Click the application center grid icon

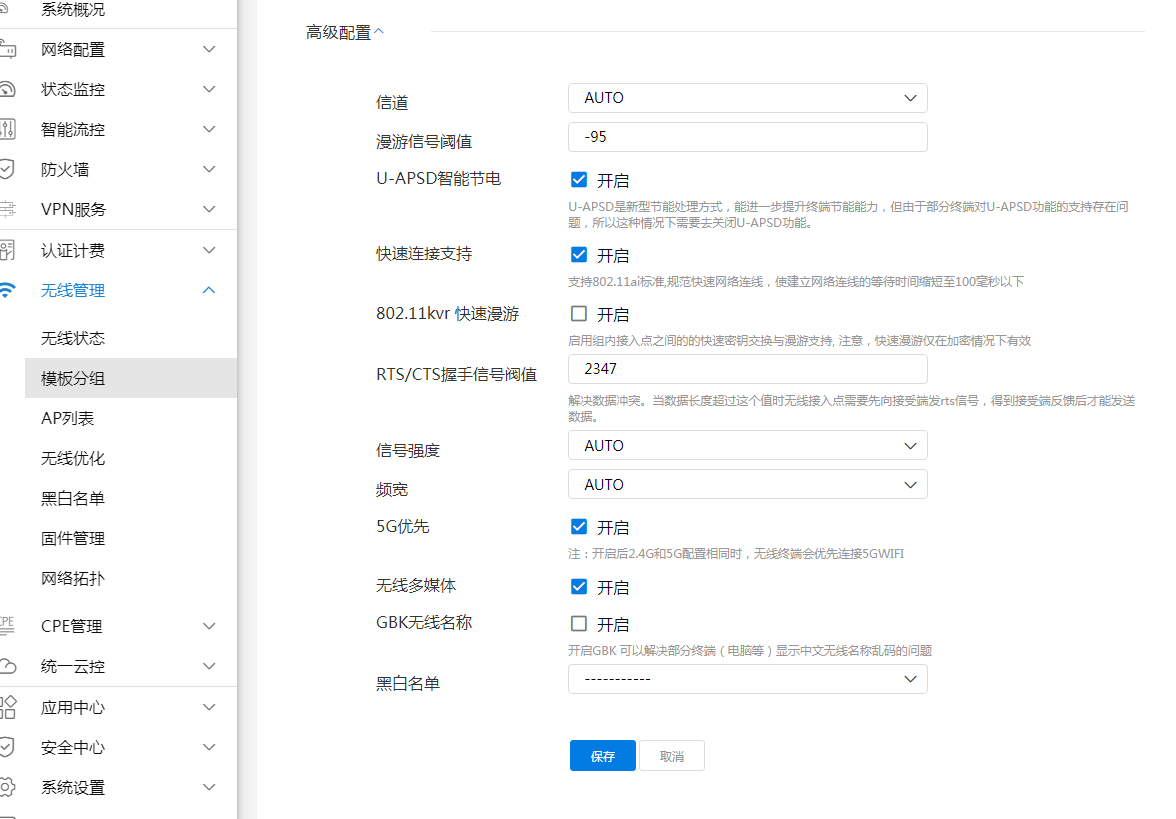click(6, 707)
